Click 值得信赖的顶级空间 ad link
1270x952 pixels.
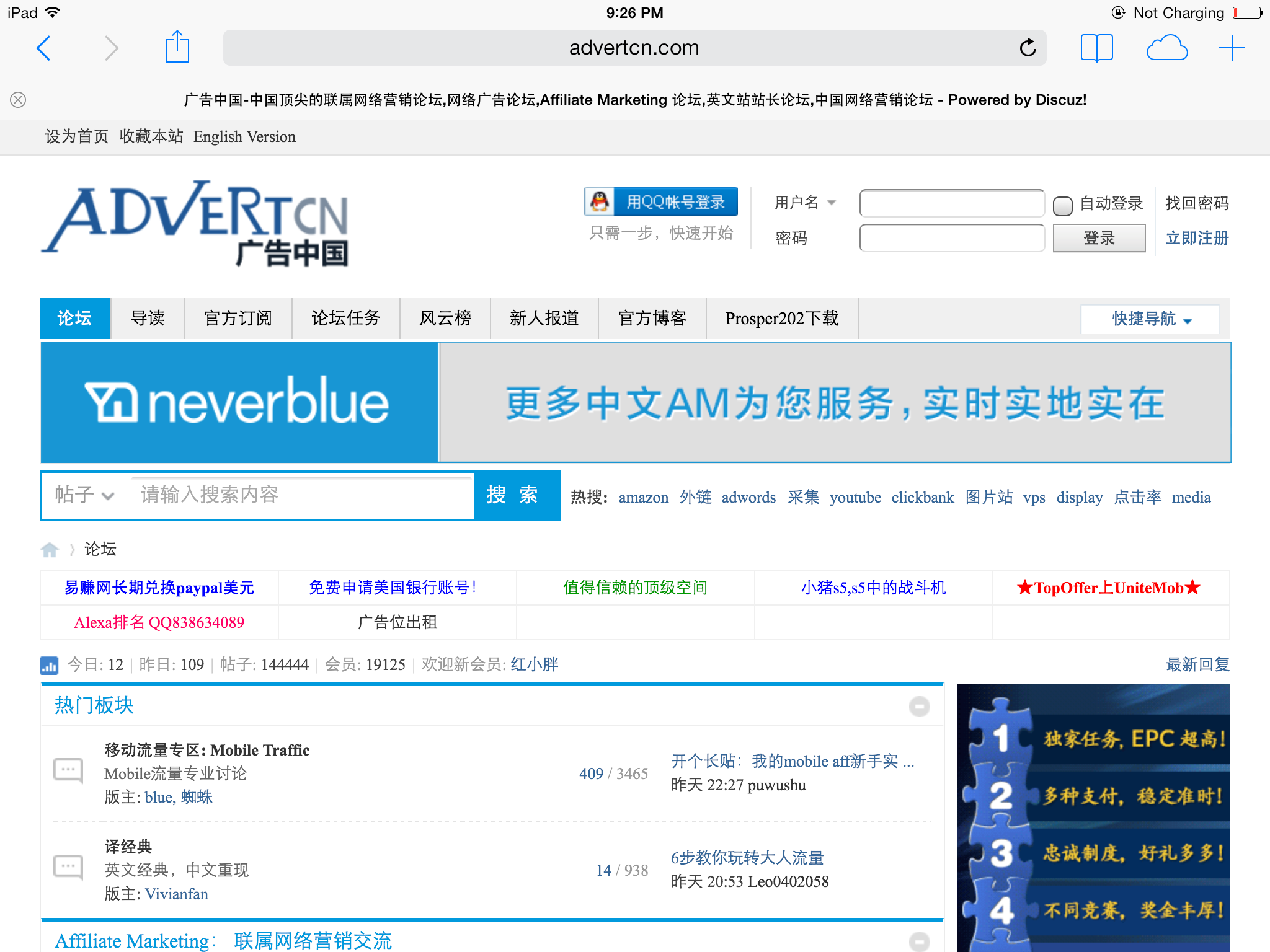tap(635, 588)
